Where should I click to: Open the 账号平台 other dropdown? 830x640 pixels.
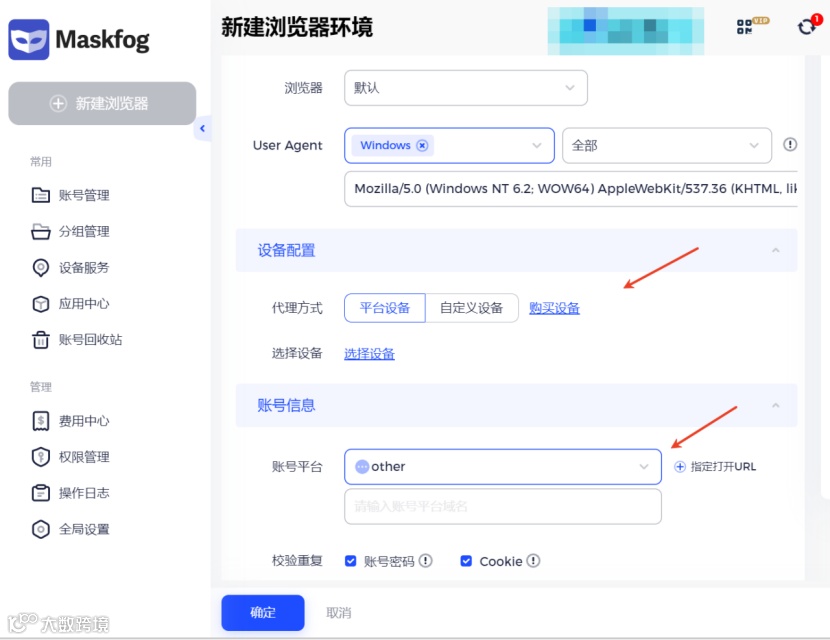pyautogui.click(x=503, y=466)
